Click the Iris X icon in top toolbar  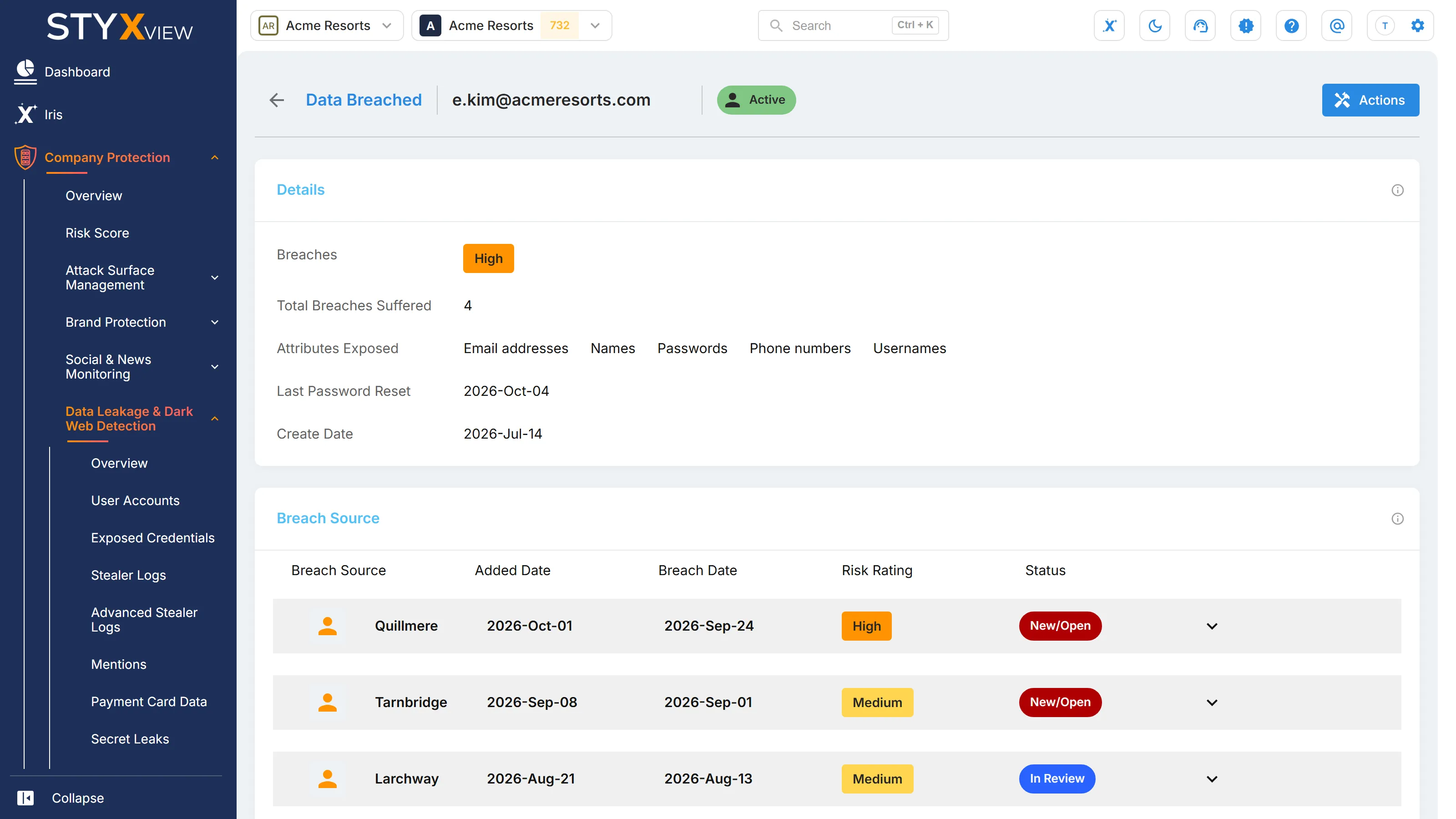click(x=1109, y=25)
